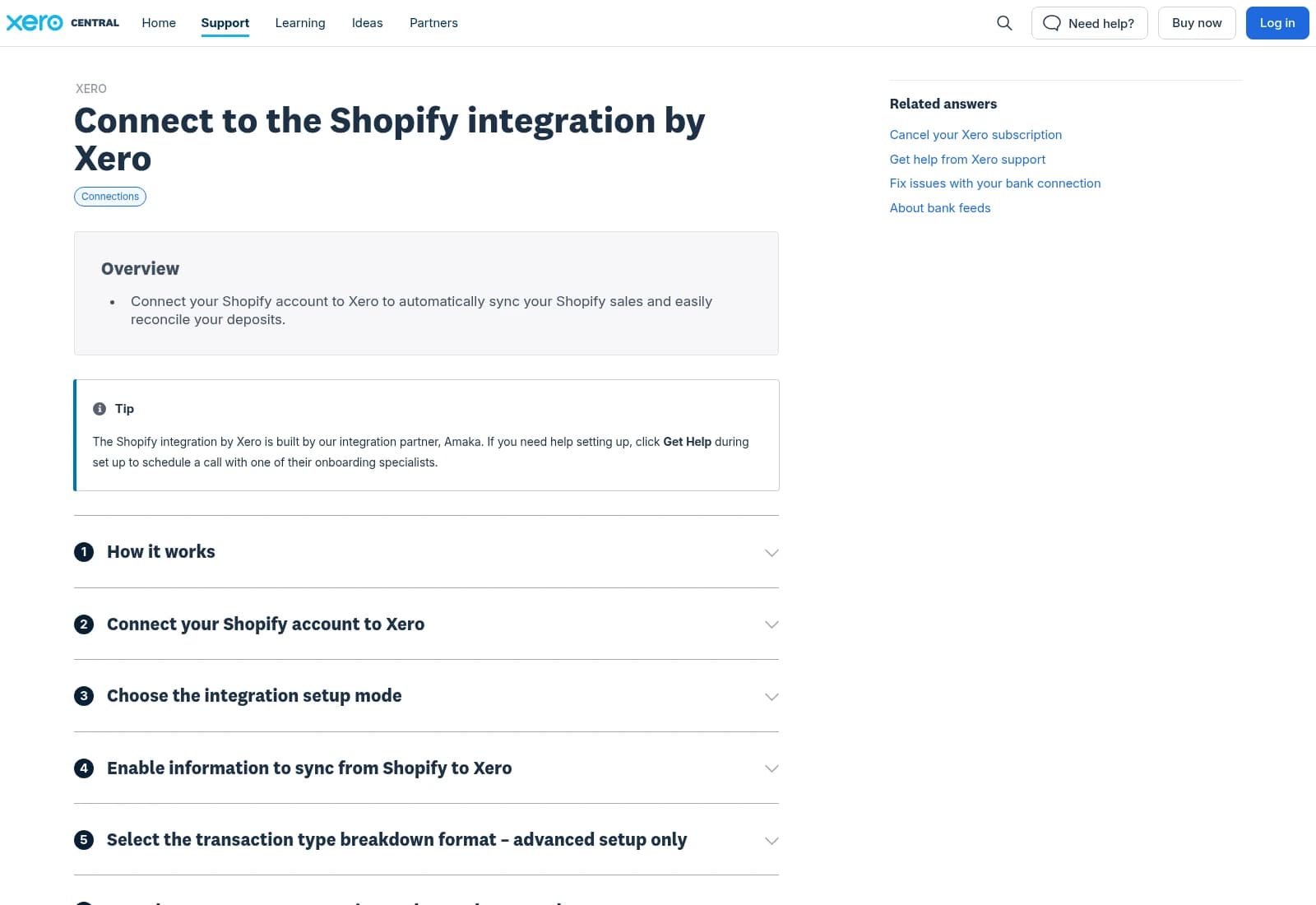This screenshot has height=905, width=1316.
Task: Open the search magnifier icon
Action: 1004,23
